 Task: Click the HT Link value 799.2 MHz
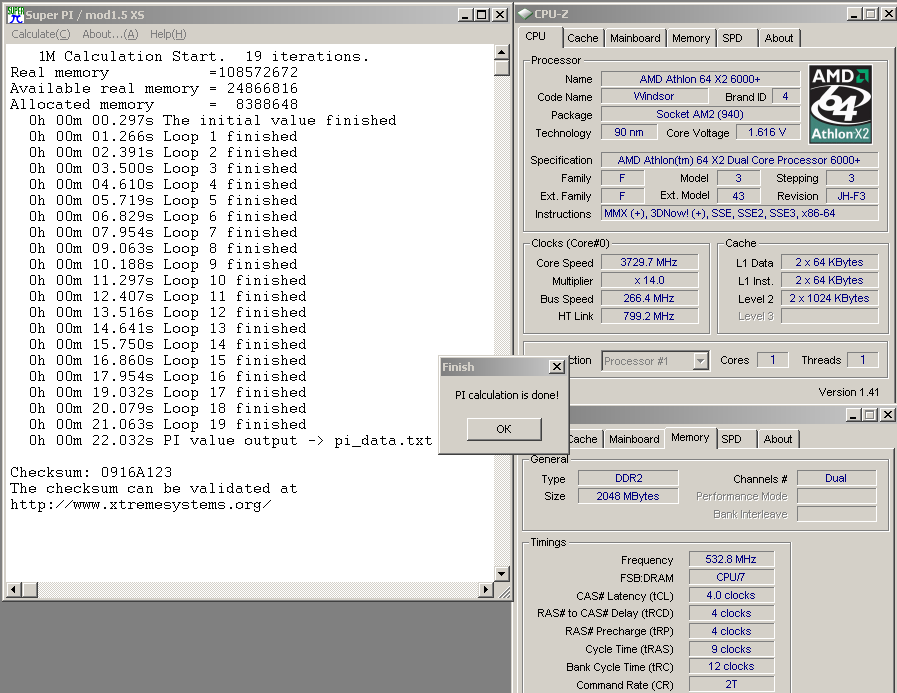(649, 316)
